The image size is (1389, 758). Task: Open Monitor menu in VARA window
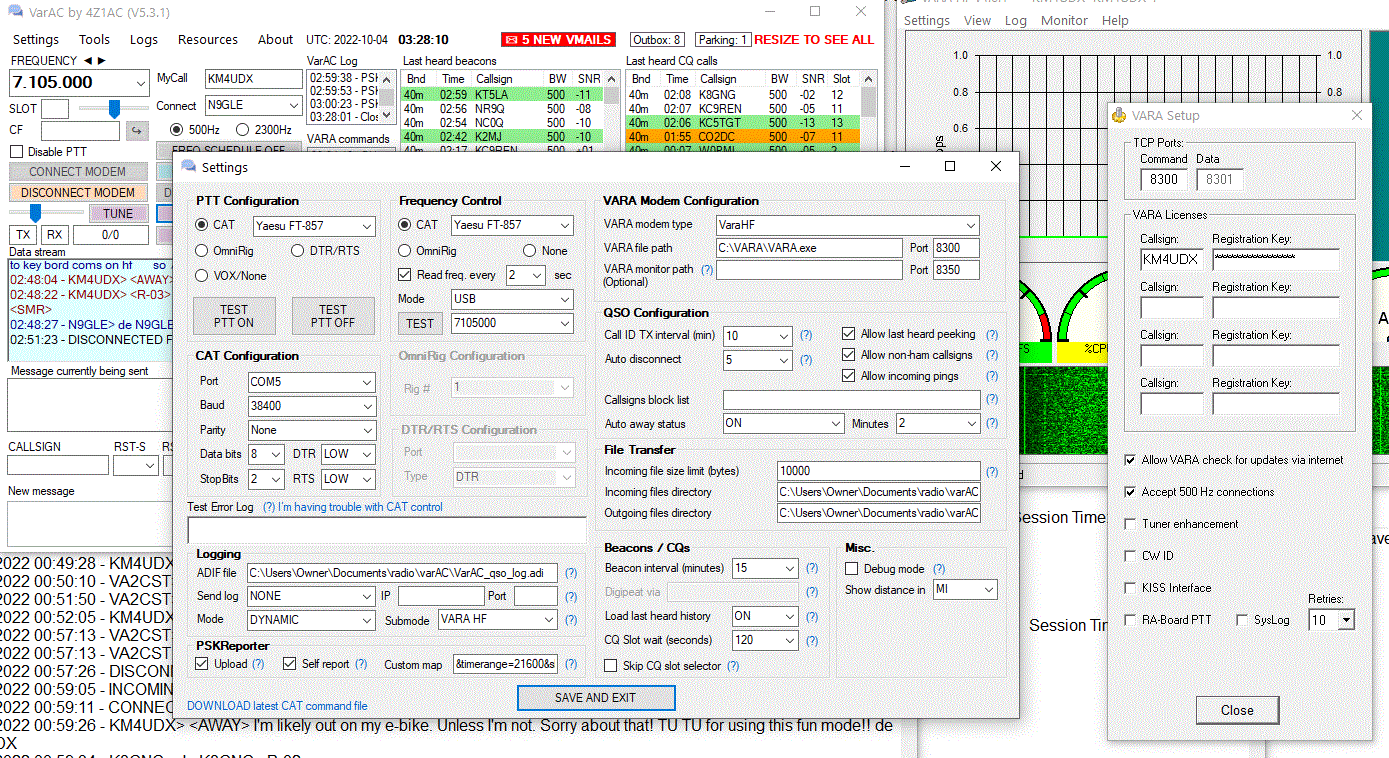pyautogui.click(x=1064, y=20)
